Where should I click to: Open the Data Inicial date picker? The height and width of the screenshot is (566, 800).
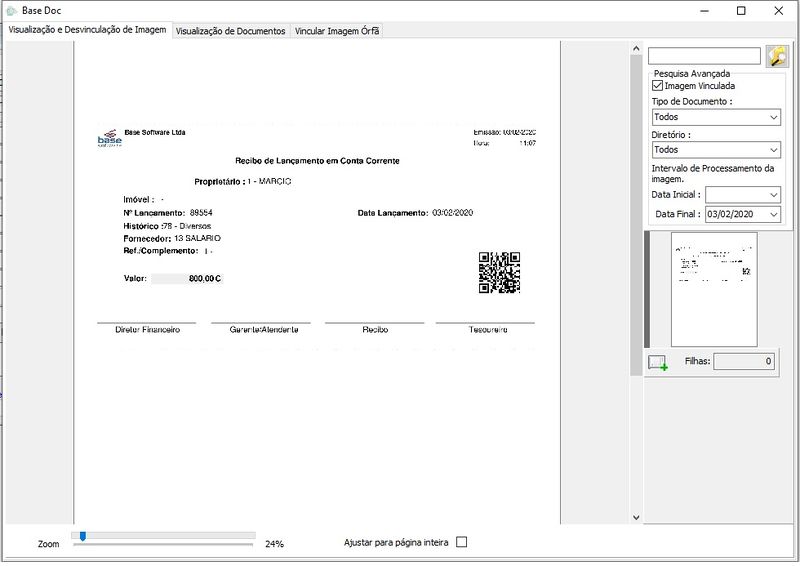(x=773, y=195)
